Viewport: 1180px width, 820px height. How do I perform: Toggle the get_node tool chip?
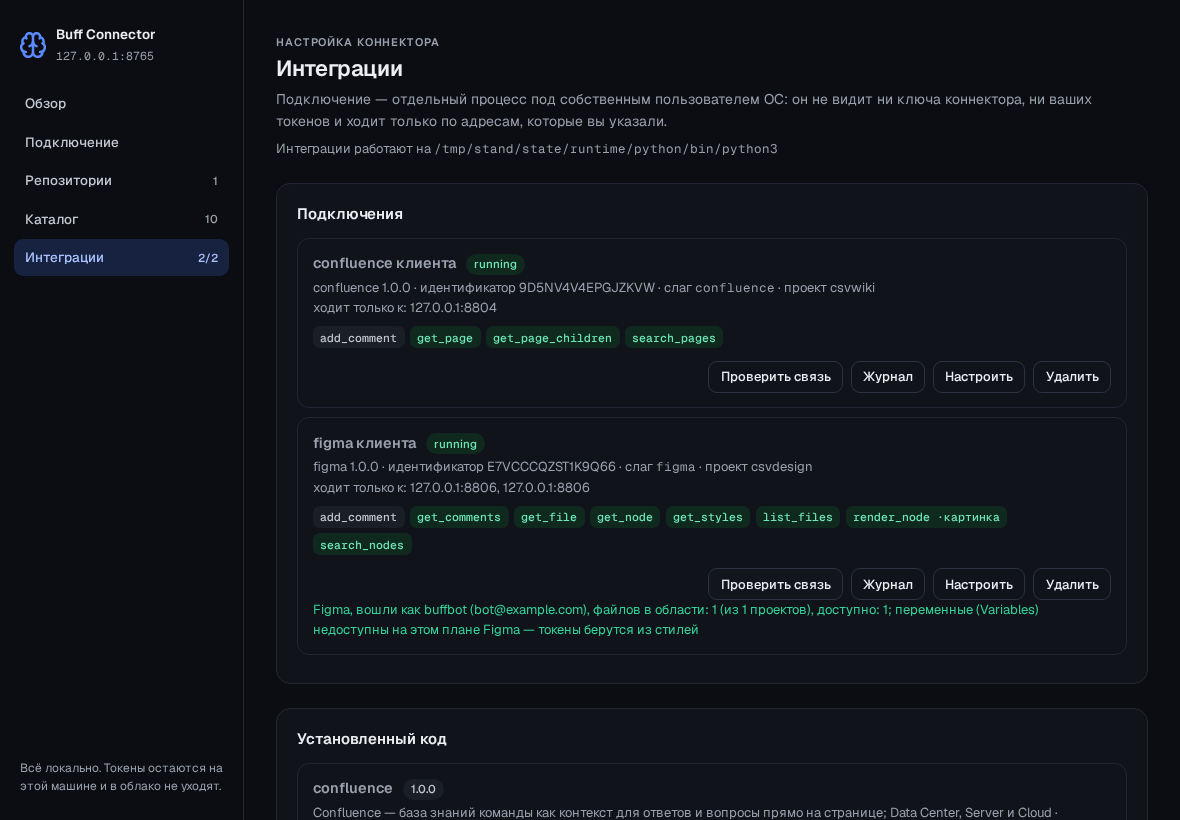(x=625, y=517)
